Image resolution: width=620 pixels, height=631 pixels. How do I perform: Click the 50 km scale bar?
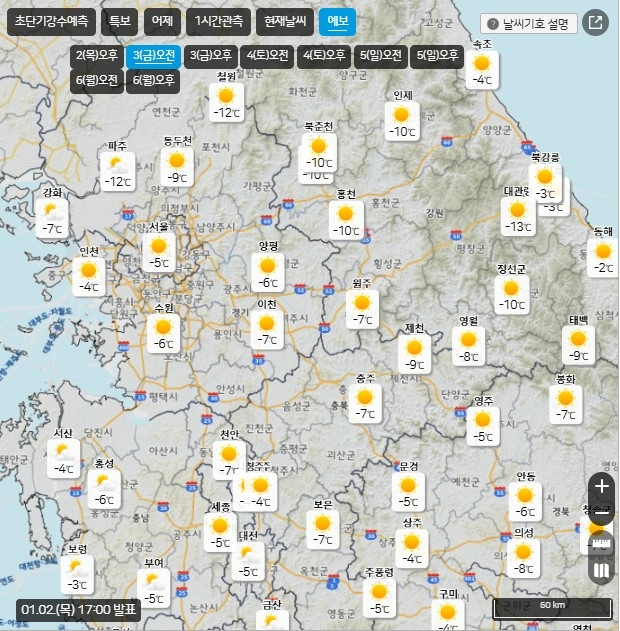552,608
